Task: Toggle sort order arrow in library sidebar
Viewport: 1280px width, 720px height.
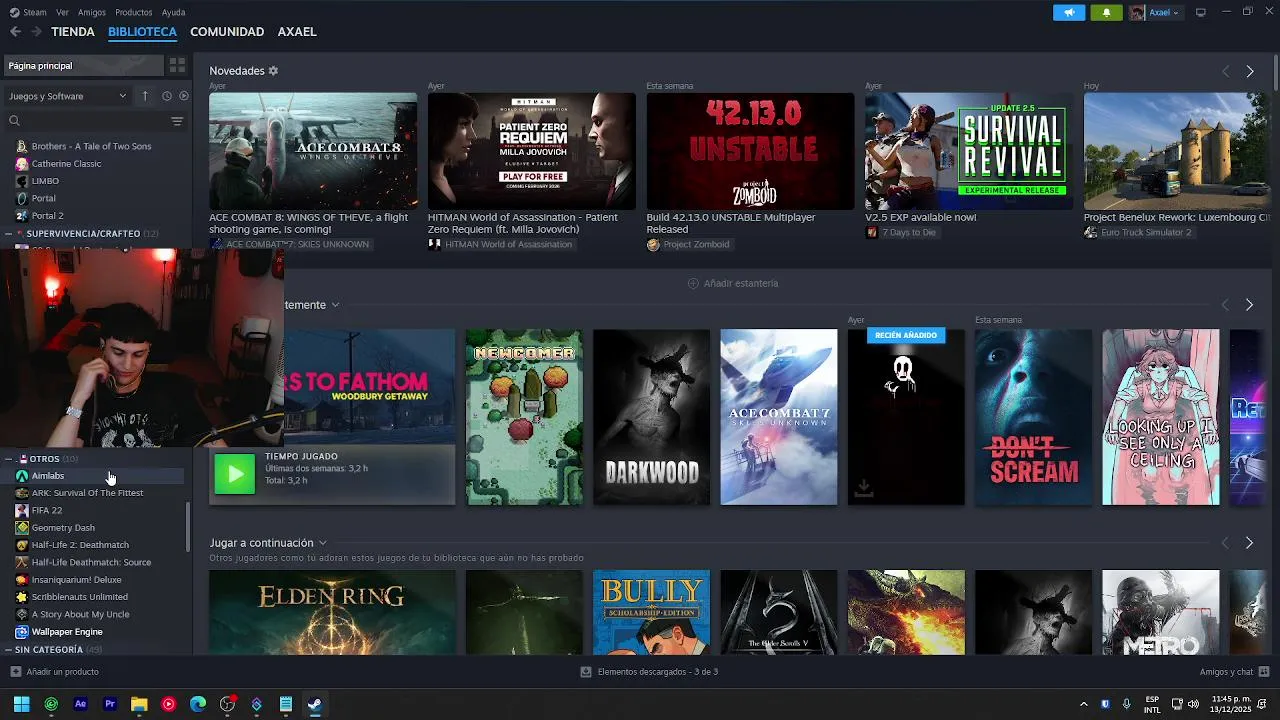Action: pos(144,96)
